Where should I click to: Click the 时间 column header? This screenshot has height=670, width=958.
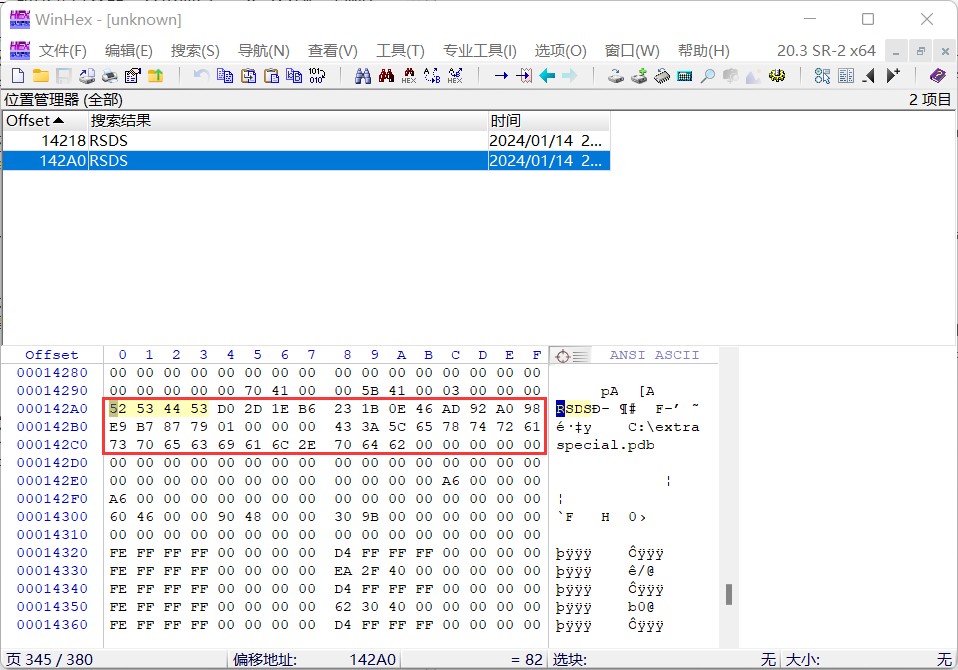549,121
